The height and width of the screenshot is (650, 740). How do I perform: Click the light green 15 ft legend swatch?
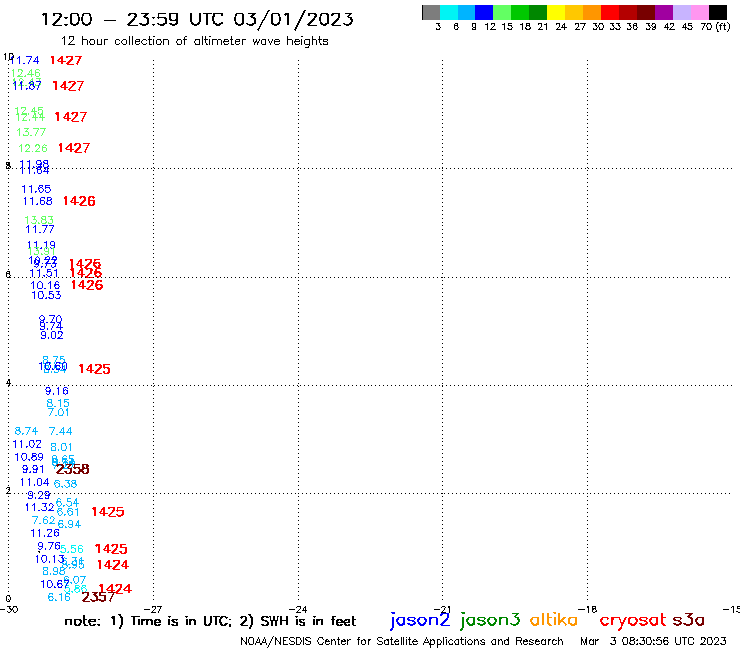tap(502, 12)
